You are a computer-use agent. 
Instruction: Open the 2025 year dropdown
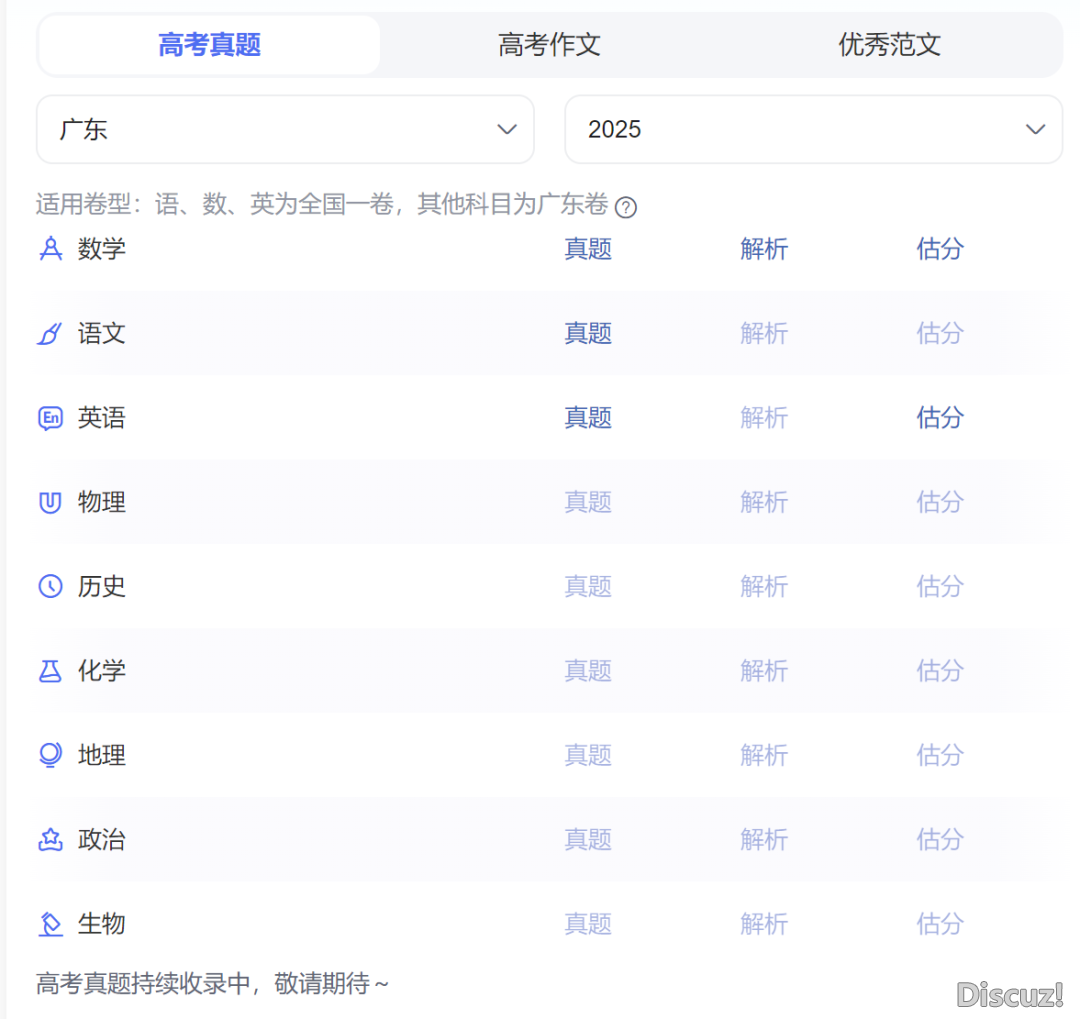(812, 129)
